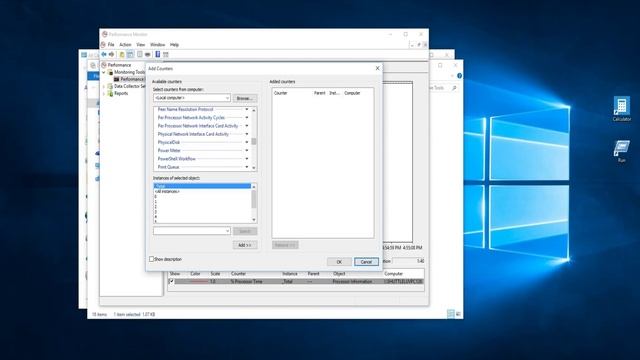Click the instances list scrollbar thumb
The height and width of the screenshot is (360, 640).
(254, 199)
